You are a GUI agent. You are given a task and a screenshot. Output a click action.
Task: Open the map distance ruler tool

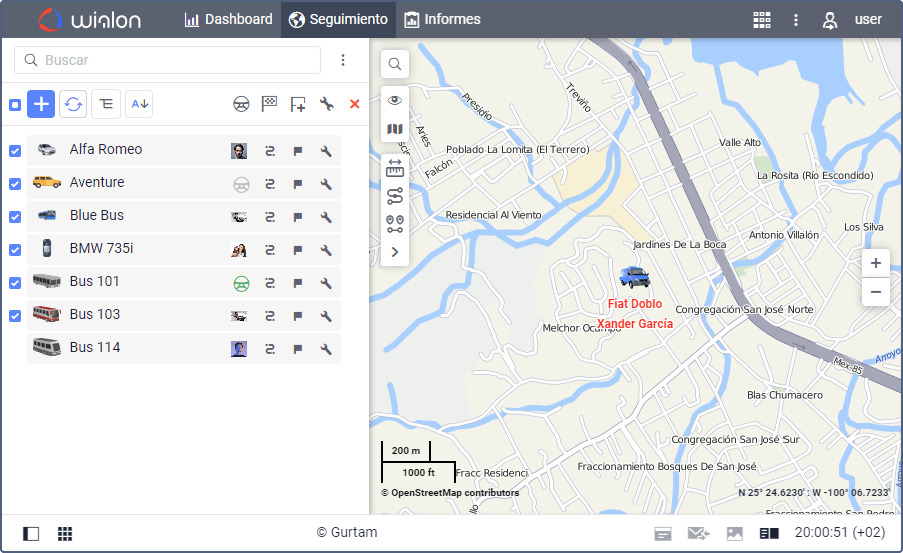point(395,168)
